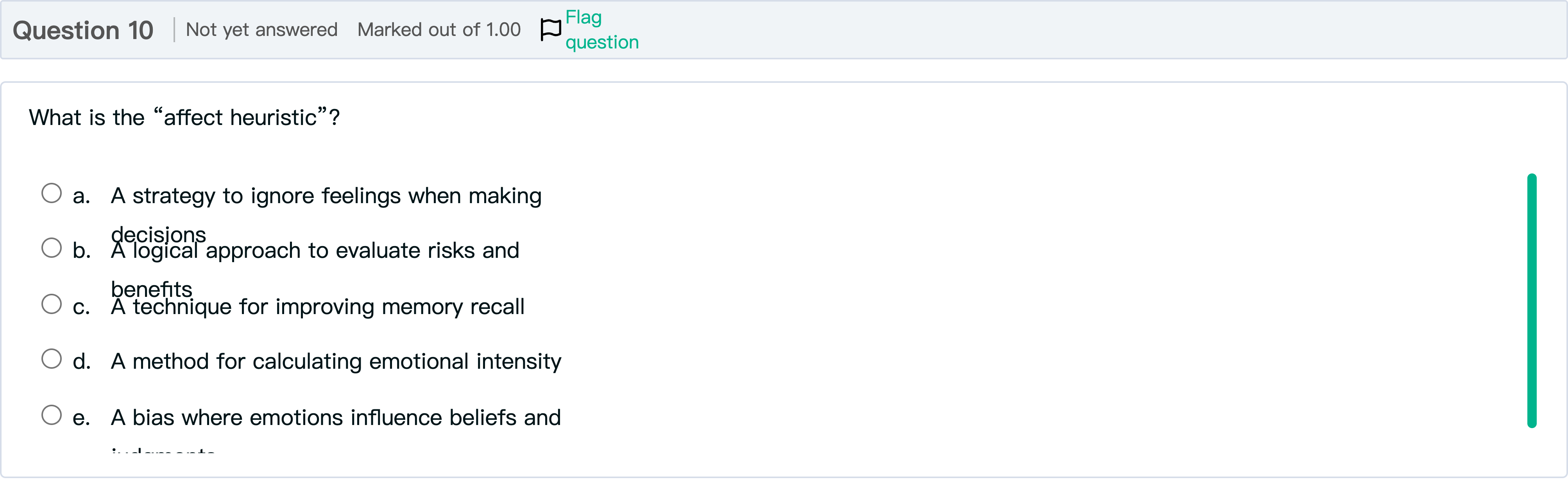Image resolution: width=1568 pixels, height=500 pixels.
Task: Click the "a." option letter label
Action: pos(81,196)
